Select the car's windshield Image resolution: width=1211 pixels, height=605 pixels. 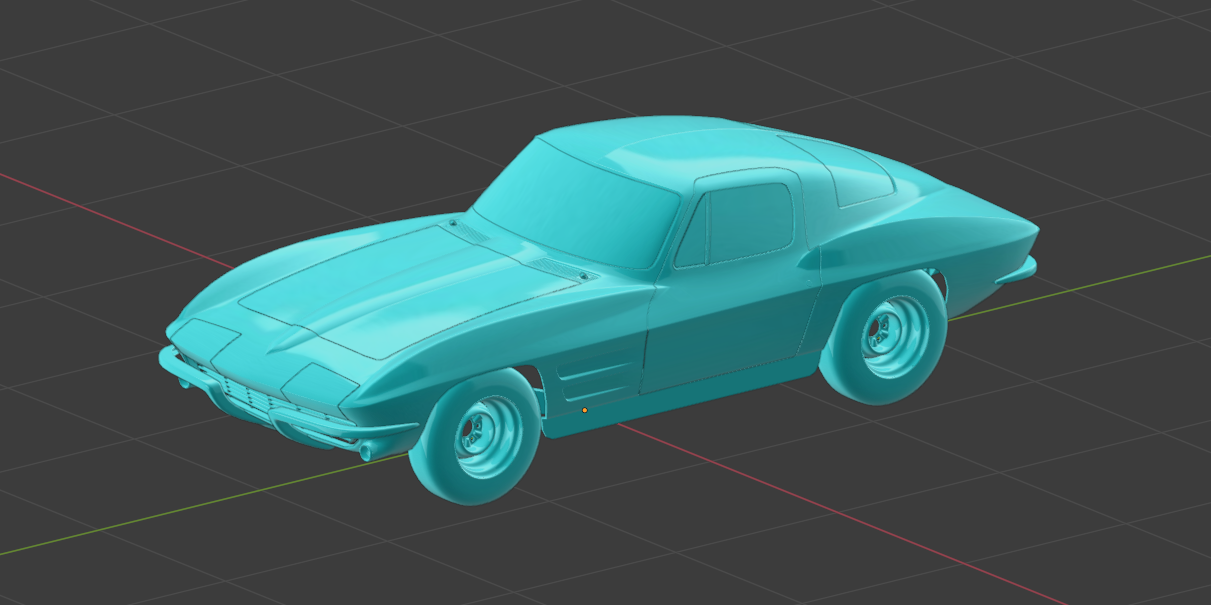tap(577, 202)
